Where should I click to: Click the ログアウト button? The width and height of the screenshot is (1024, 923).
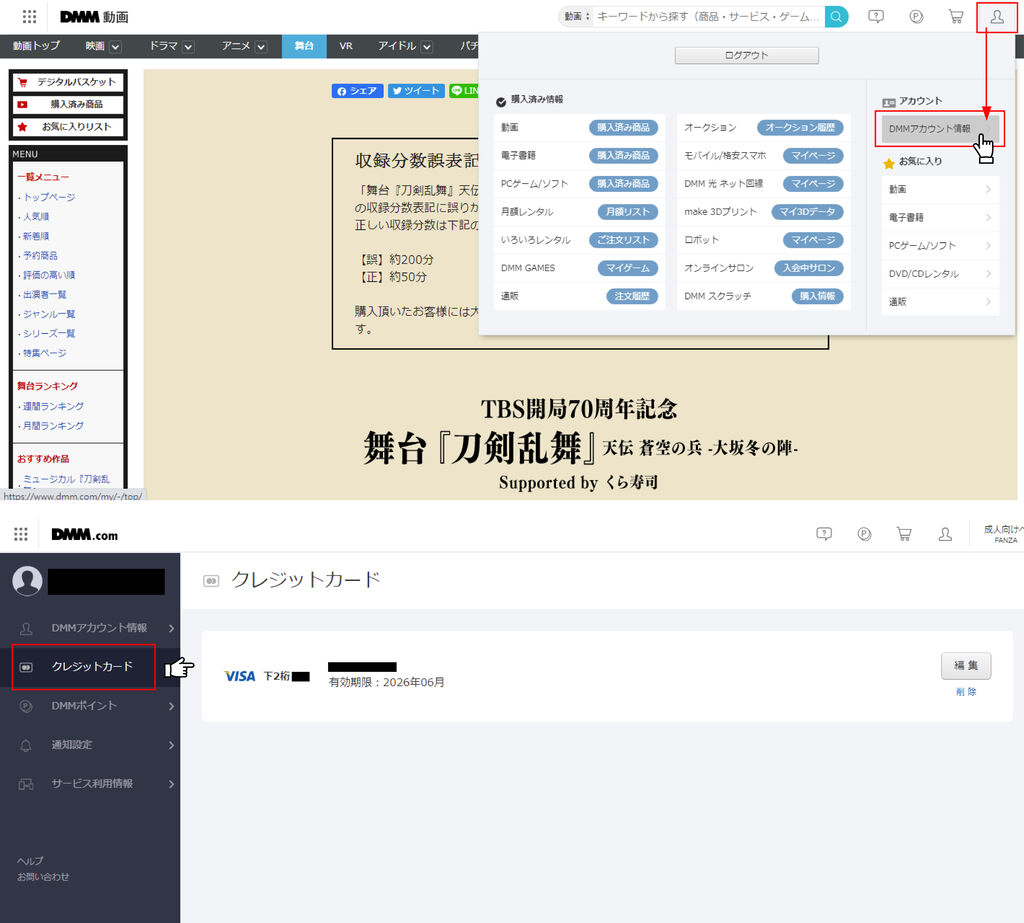click(x=746, y=56)
